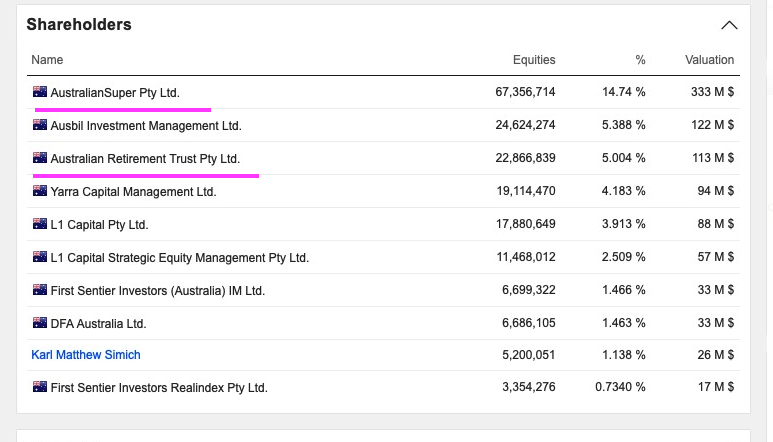The image size is (773, 442).
Task: Select First Sentier Investors (Australia) IM Ltd.
Action: (x=158, y=291)
